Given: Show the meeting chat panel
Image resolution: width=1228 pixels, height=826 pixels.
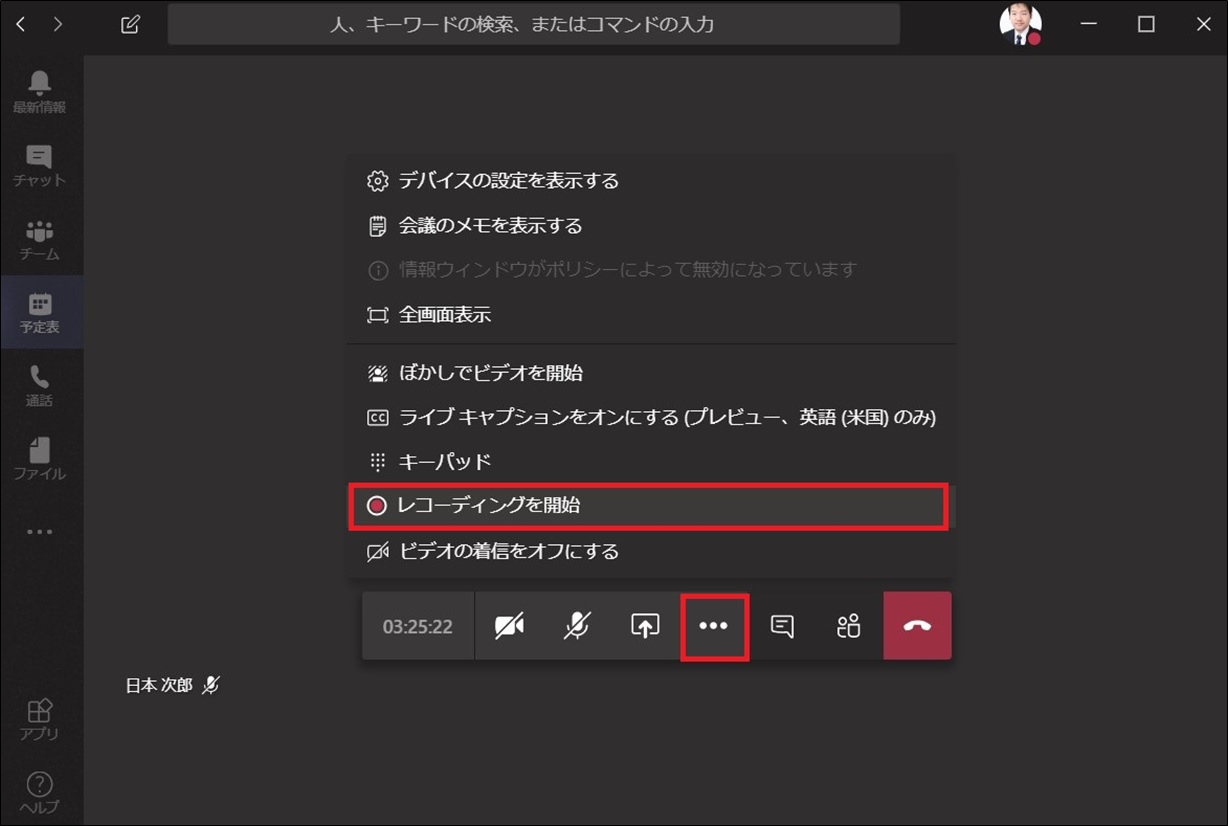Looking at the screenshot, I should (781, 625).
